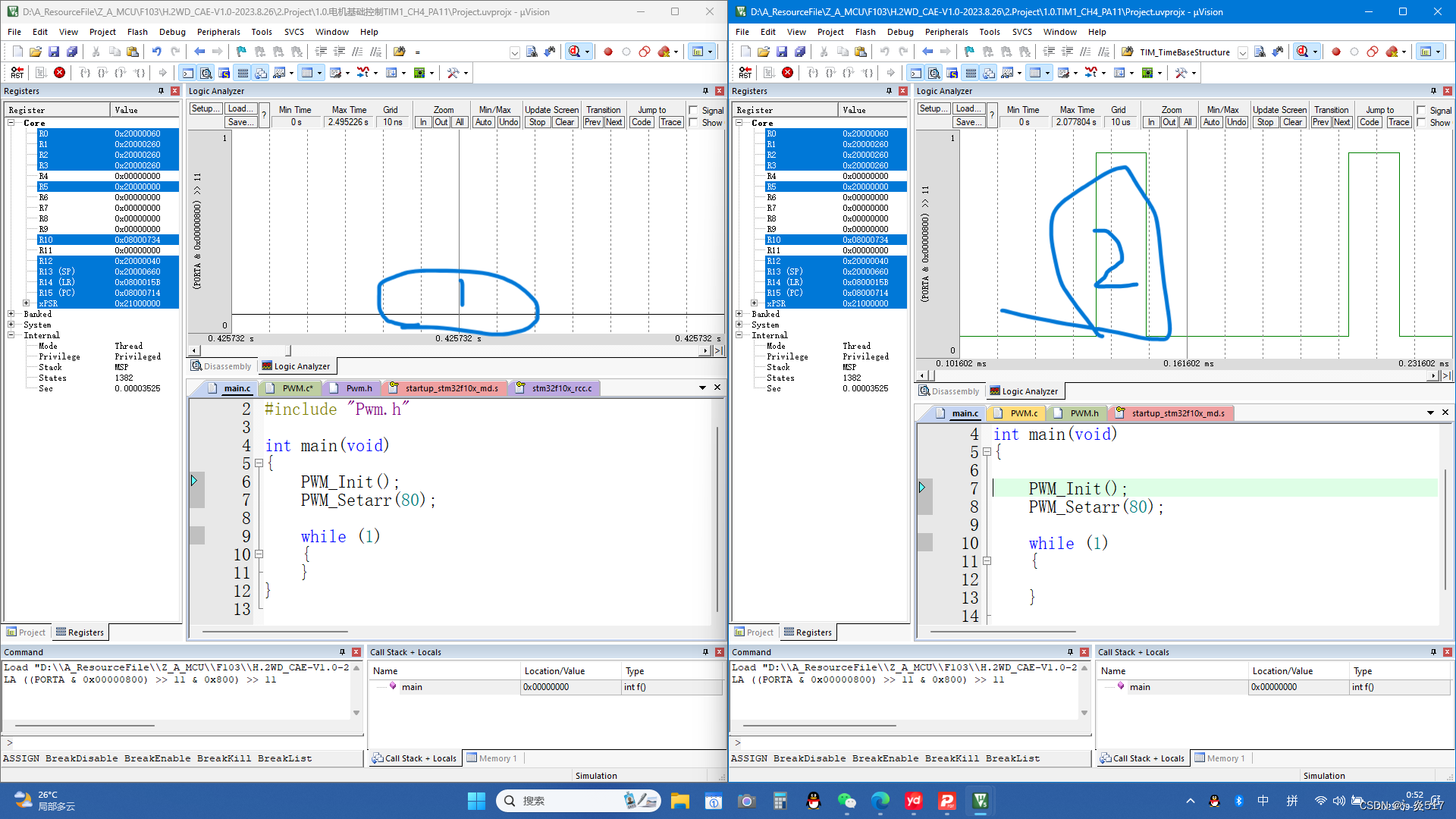The image size is (1456, 819).
Task: Toggle the Show checkbox in left Logic Analyzer
Action: [x=693, y=123]
